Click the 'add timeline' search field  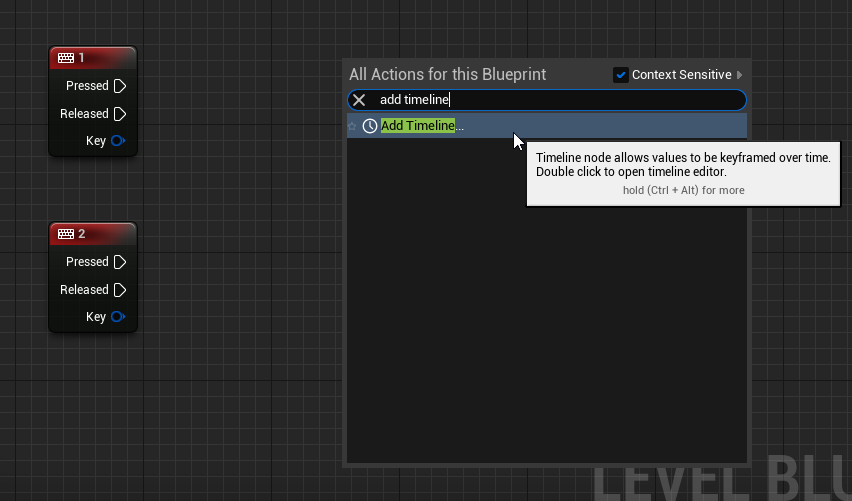(547, 100)
